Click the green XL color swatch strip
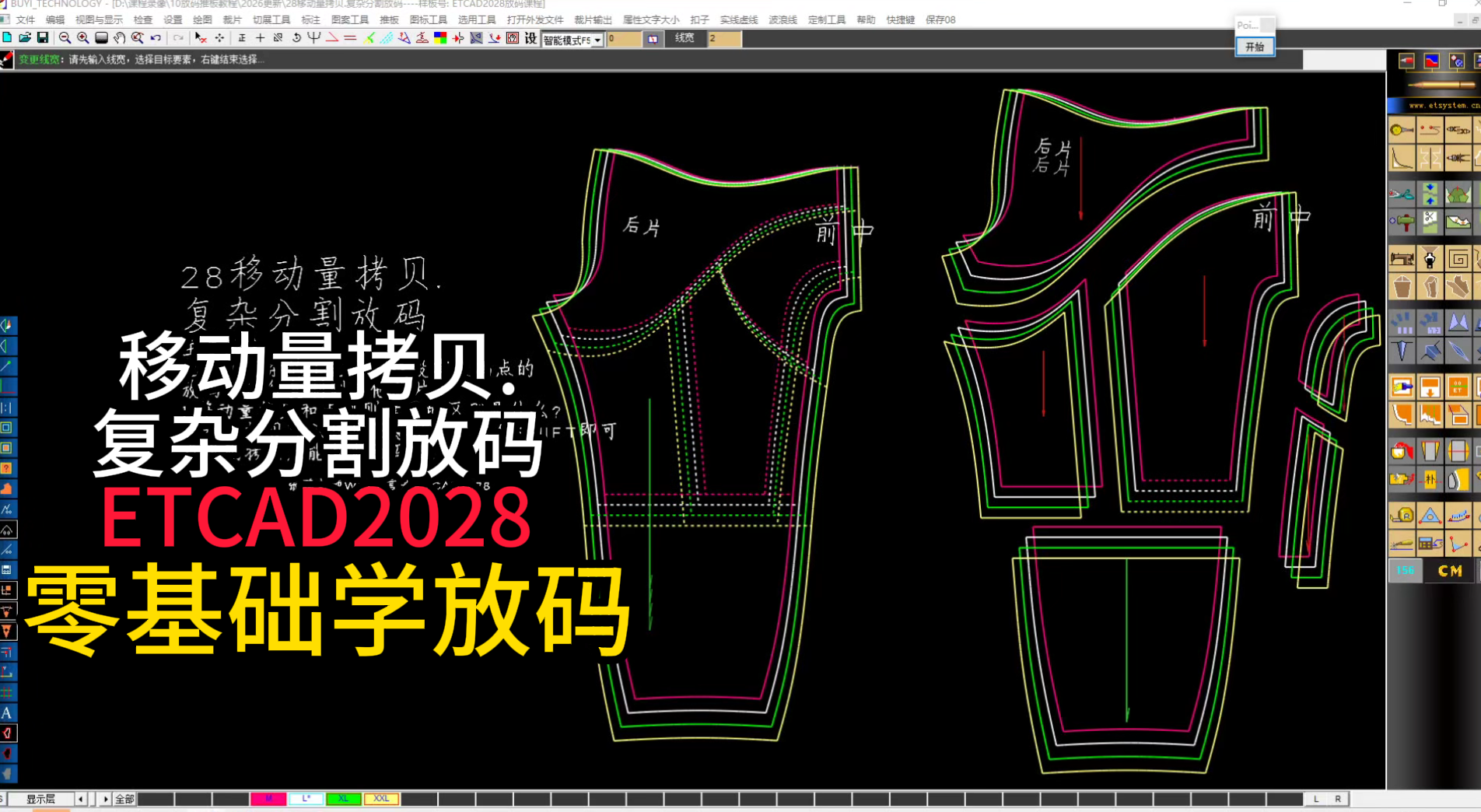This screenshot has width=1481, height=812. pos(342,798)
